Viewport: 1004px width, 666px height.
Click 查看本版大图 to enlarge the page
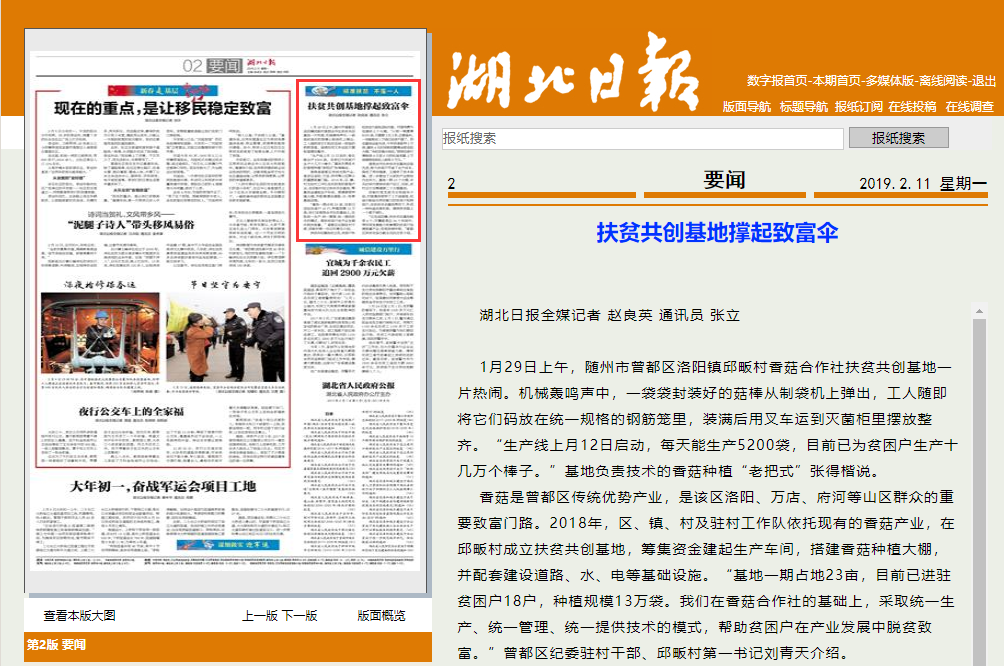pos(79,616)
